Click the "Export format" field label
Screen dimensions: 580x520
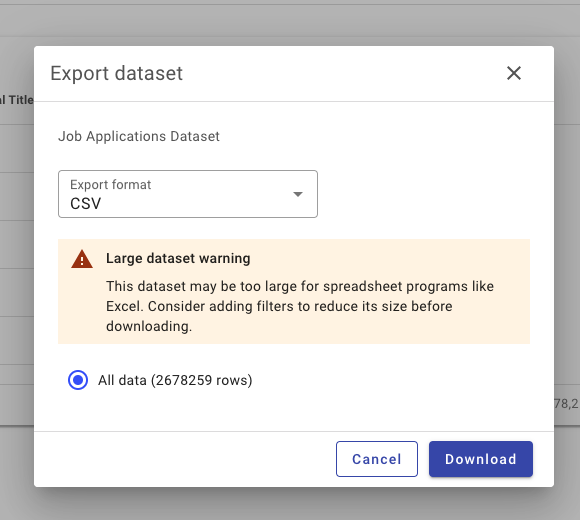pyautogui.click(x=111, y=185)
